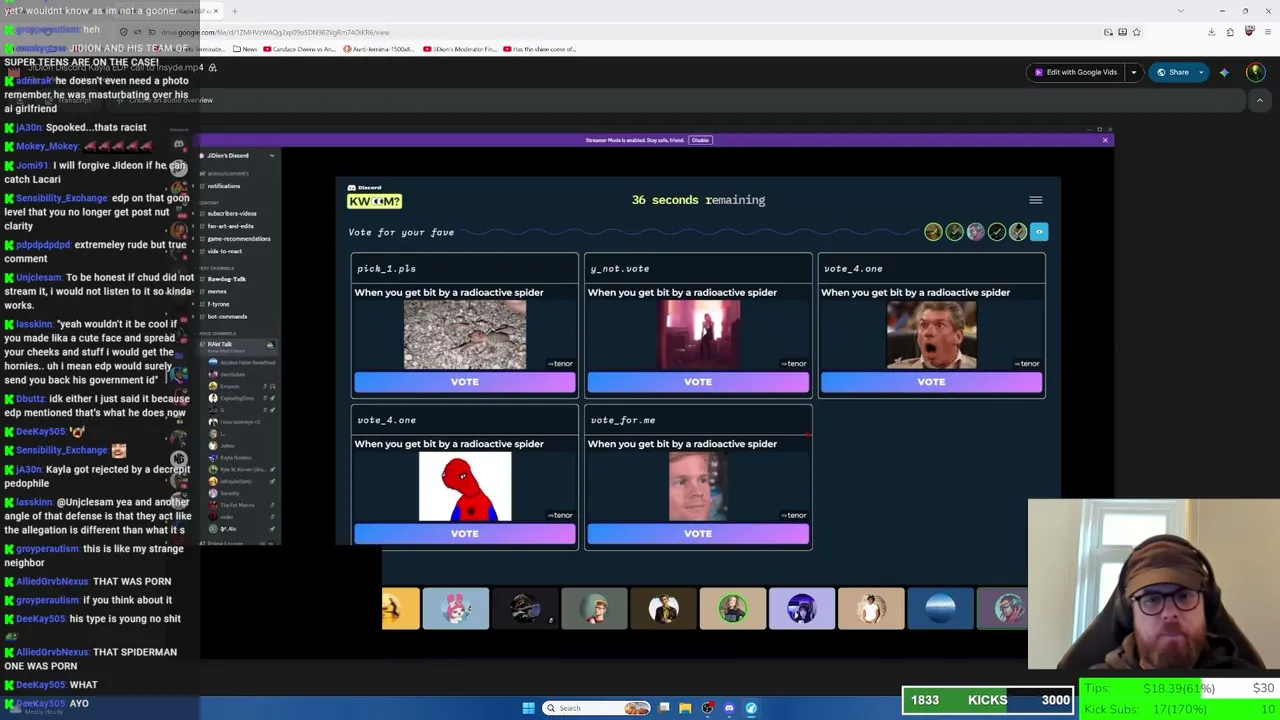
Task: Open the browser application menu
Action: 1268,32
